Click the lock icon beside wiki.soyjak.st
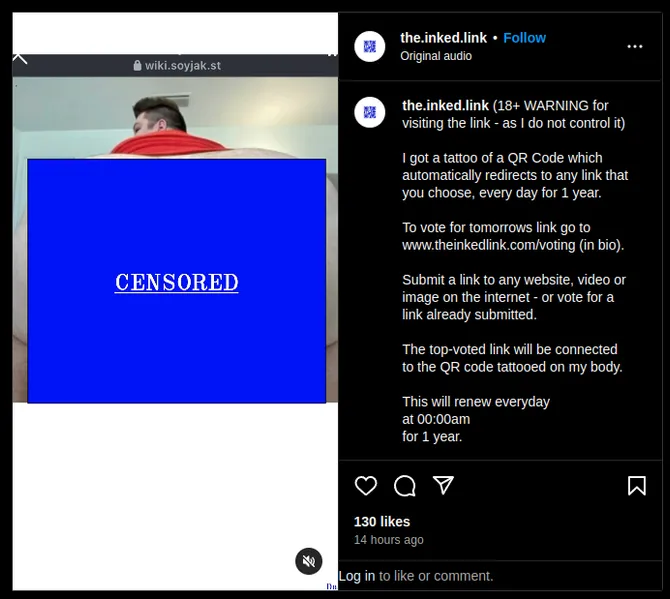 [x=137, y=65]
